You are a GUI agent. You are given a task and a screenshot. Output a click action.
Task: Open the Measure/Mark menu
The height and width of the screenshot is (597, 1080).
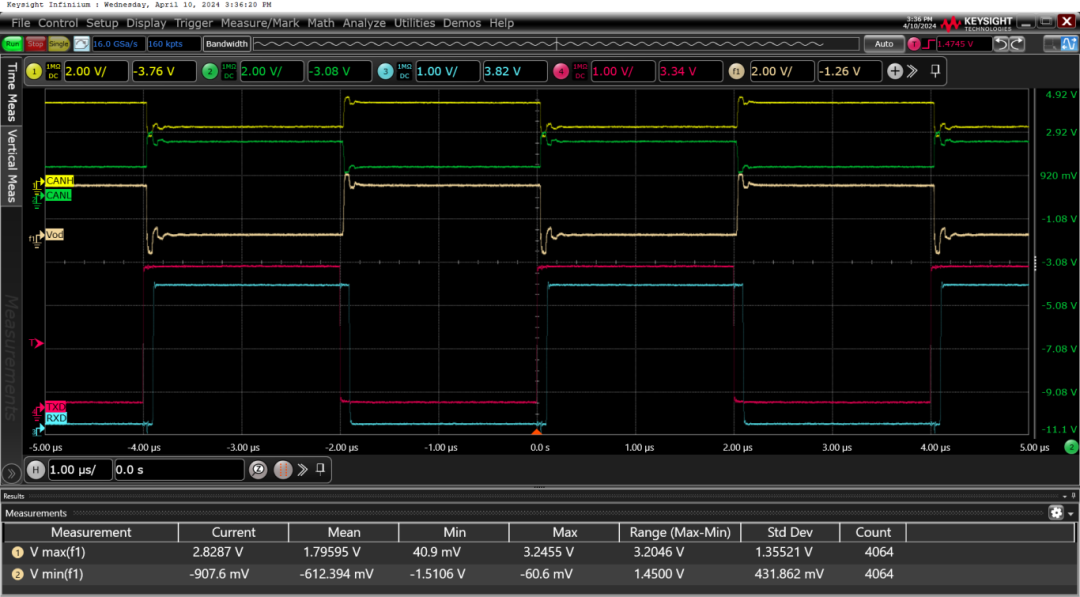(260, 22)
